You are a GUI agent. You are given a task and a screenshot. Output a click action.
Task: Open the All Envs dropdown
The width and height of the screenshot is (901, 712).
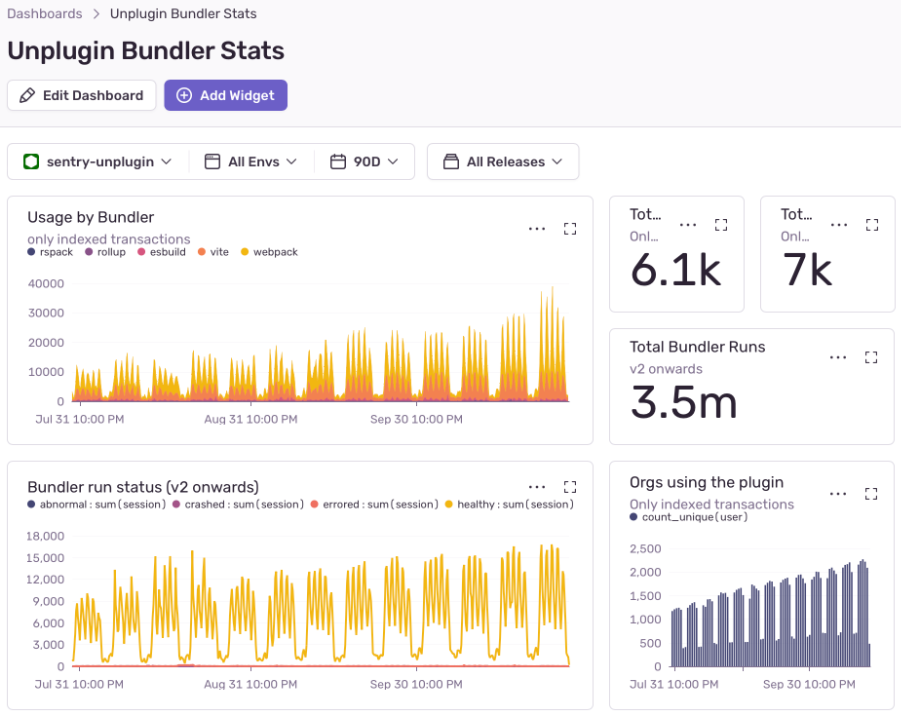click(251, 161)
